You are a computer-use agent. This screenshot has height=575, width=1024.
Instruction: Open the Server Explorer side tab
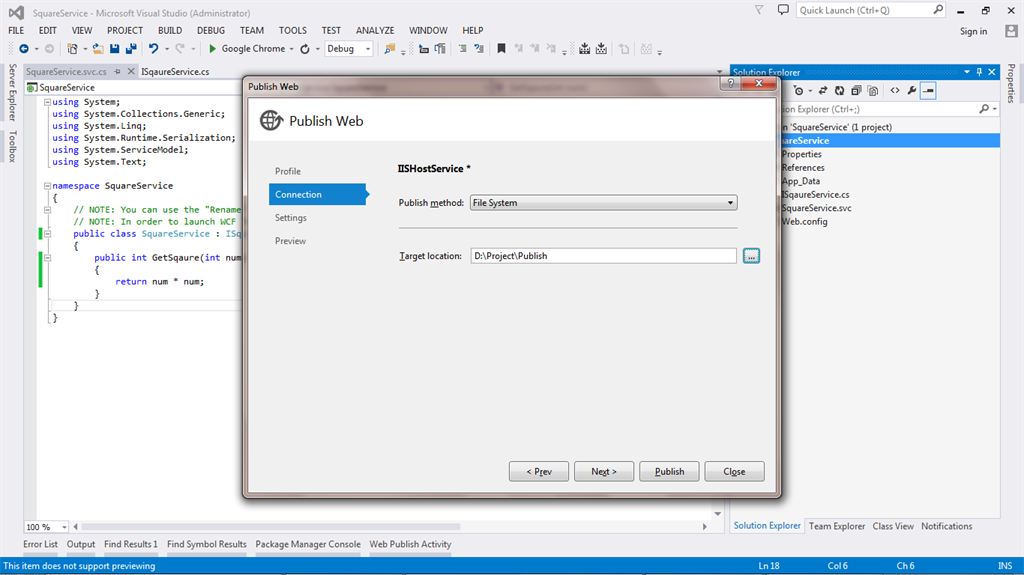pos(12,92)
